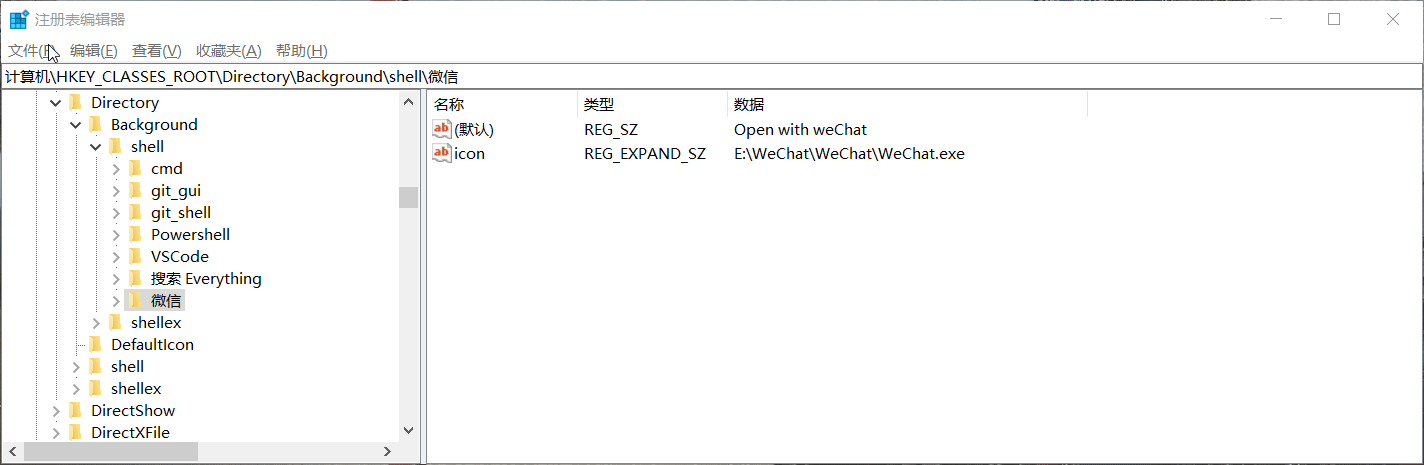Click the folder icon of Powershell

135,234
